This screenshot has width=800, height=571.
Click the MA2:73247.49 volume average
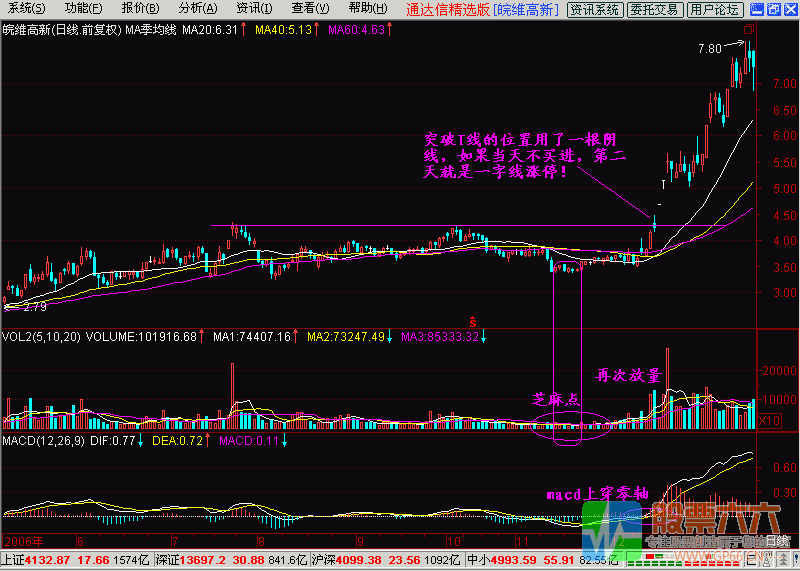pyautogui.click(x=346, y=337)
